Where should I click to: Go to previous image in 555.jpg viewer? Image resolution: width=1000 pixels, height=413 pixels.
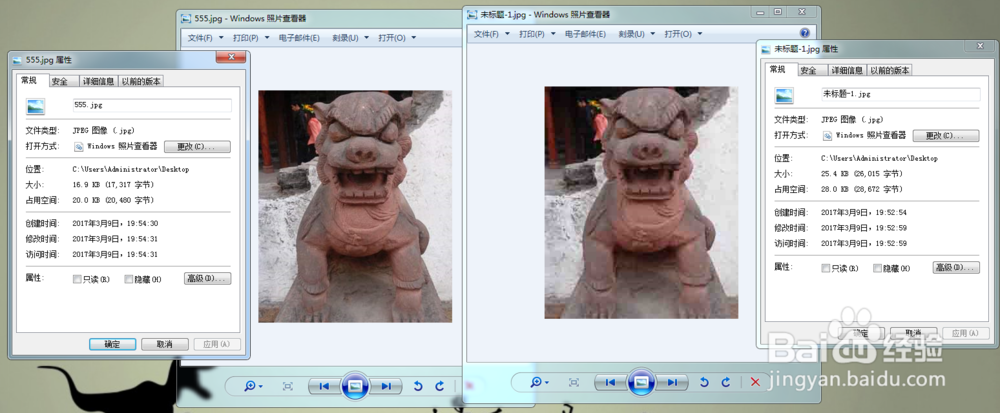(323, 386)
